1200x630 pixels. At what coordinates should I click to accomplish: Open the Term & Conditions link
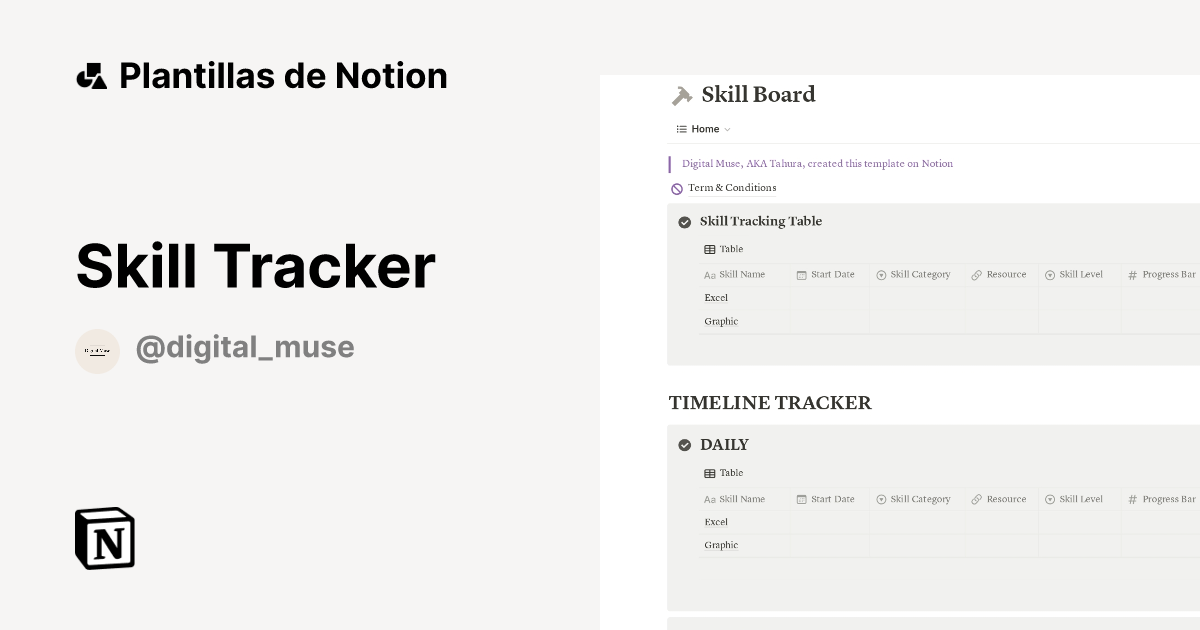731,188
